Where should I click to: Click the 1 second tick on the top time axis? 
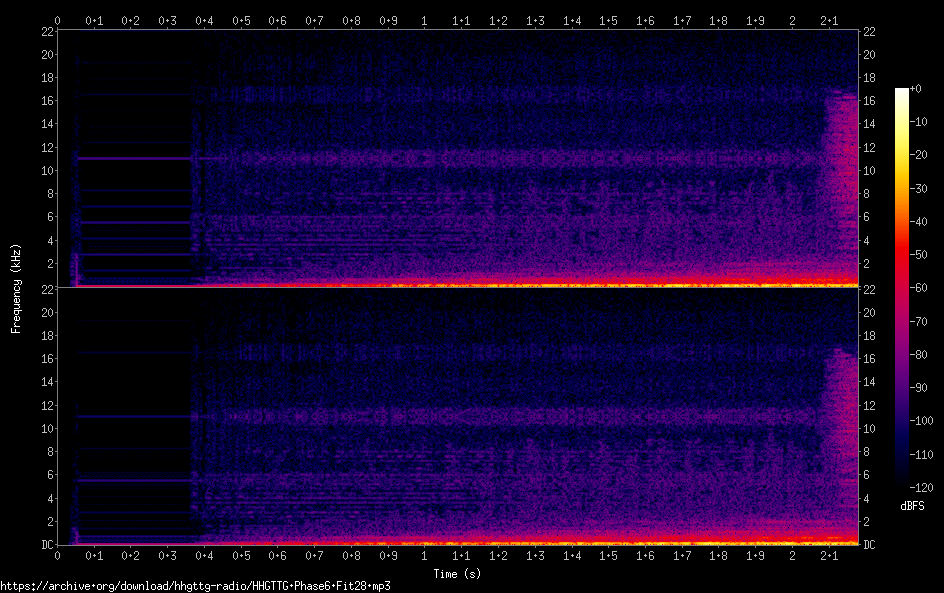[425, 19]
